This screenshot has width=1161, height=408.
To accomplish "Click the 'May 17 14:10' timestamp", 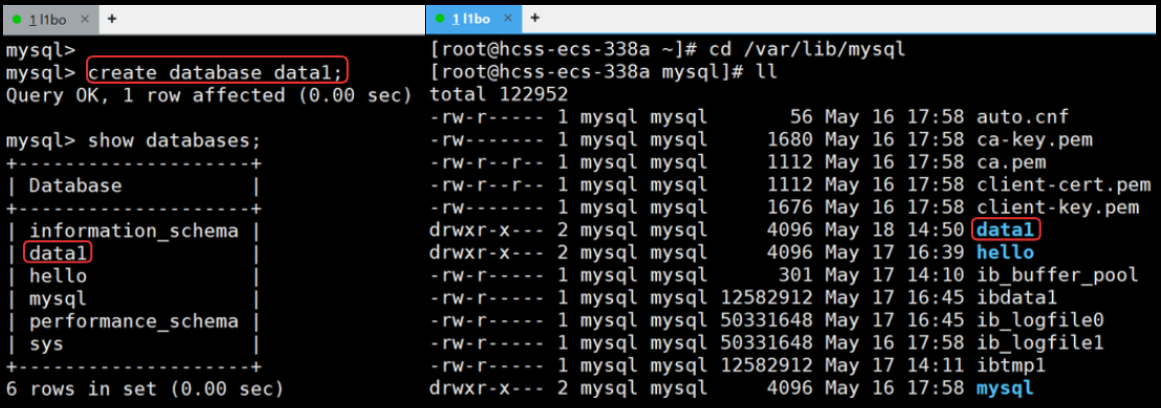I will click(894, 275).
